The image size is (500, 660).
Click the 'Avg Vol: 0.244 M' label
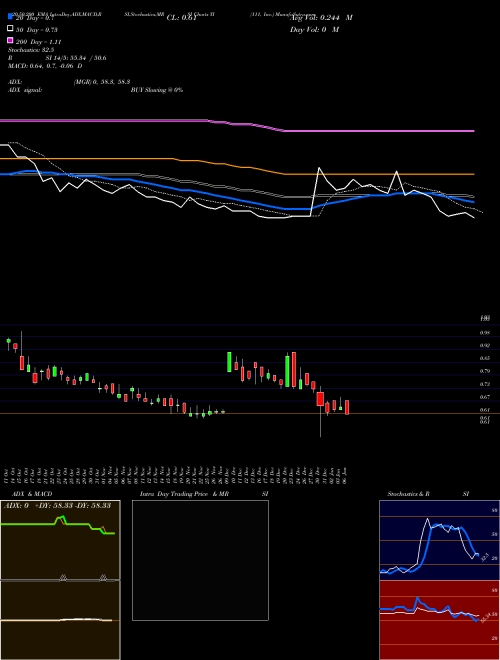[321, 18]
